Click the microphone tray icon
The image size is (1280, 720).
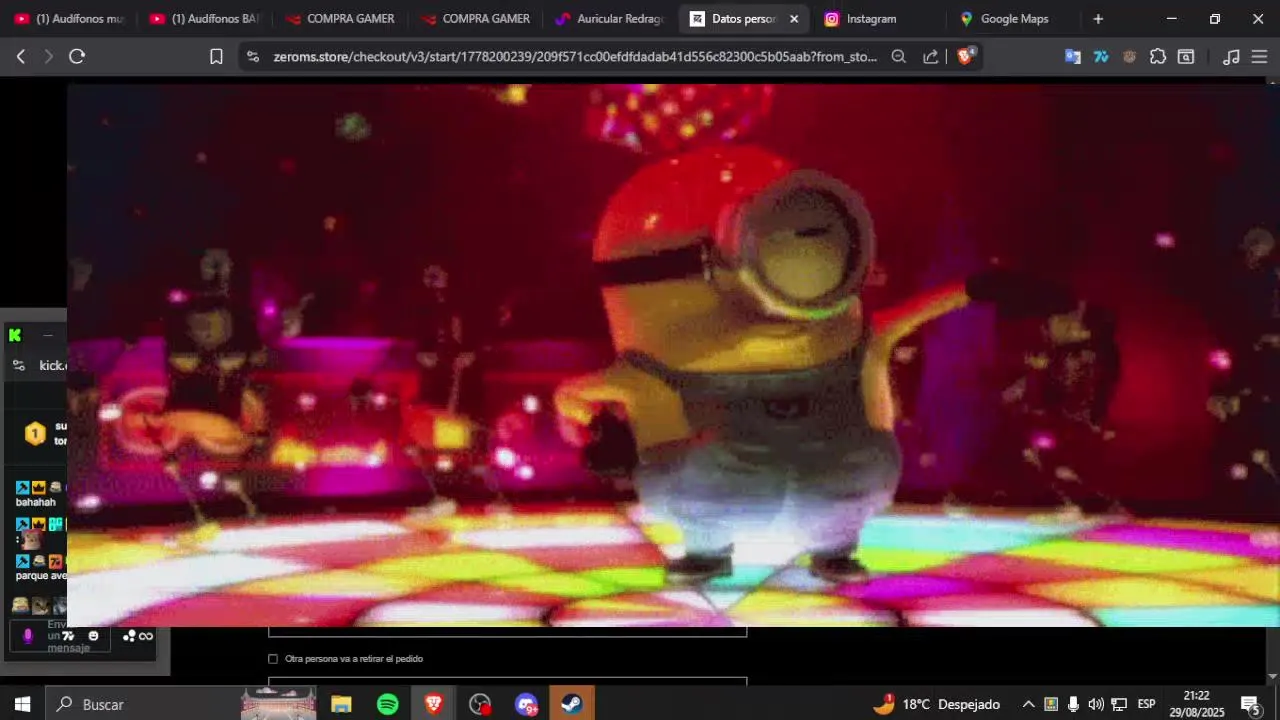click(1073, 704)
